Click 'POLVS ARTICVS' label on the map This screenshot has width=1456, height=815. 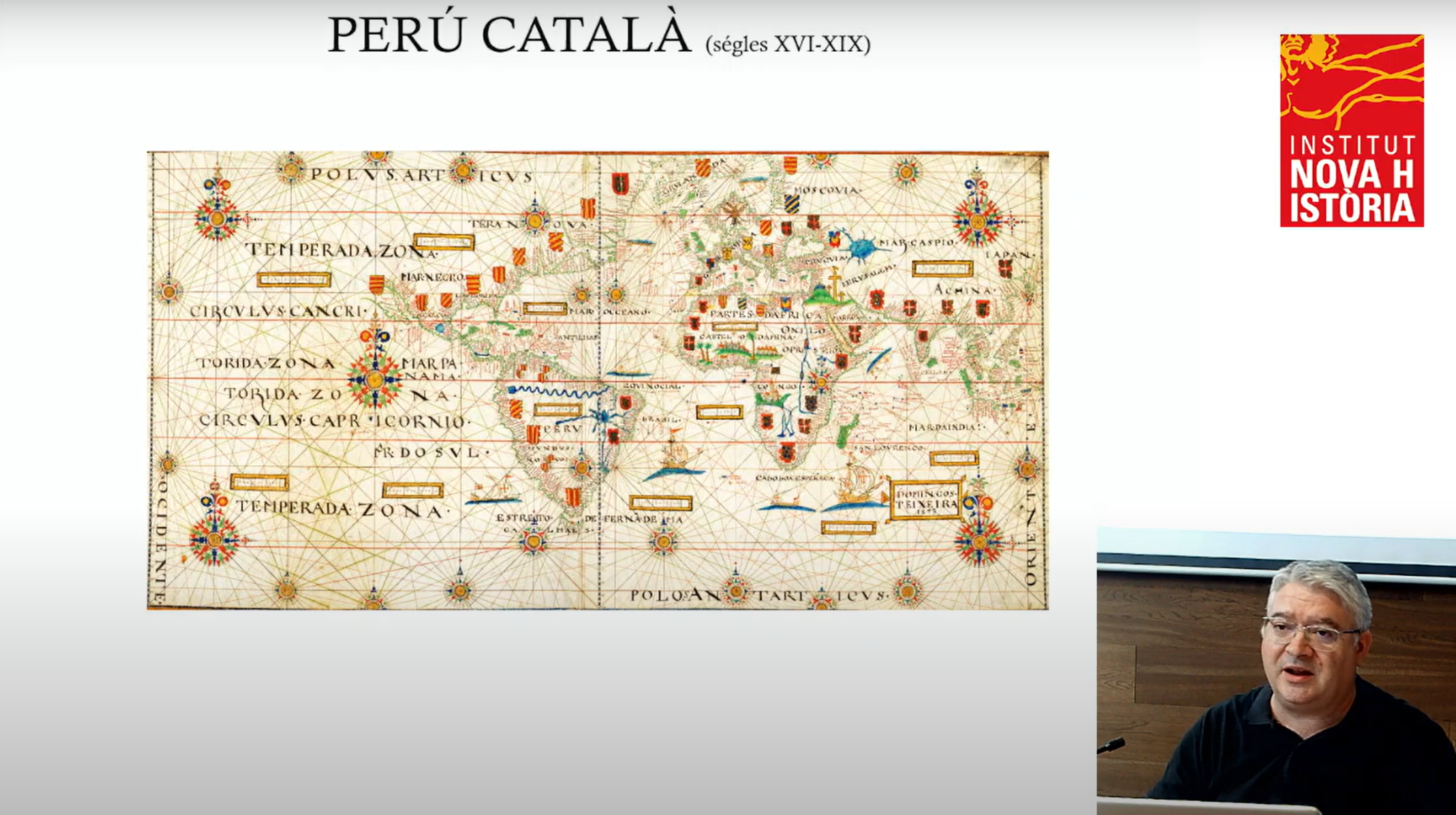click(x=421, y=175)
